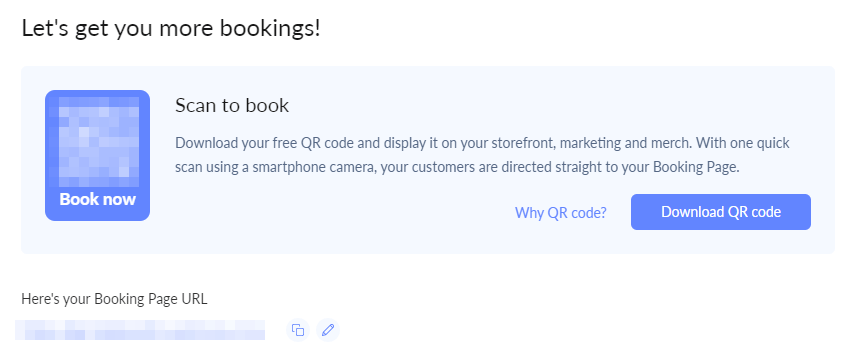Download the QR code
855x361 pixels.
pyautogui.click(x=721, y=212)
